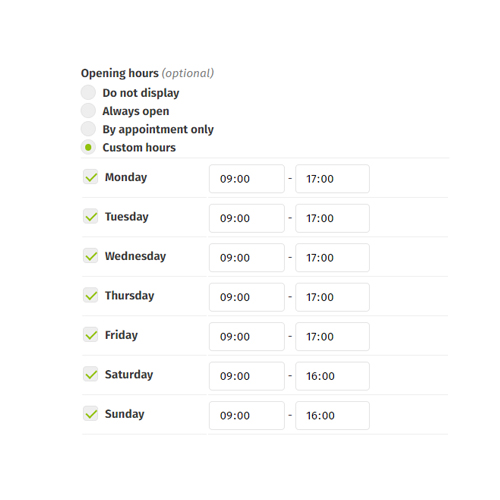Image resolution: width=500 pixels, height=500 pixels.
Task: Disable the Wednesday checkbox
Action: [90, 256]
